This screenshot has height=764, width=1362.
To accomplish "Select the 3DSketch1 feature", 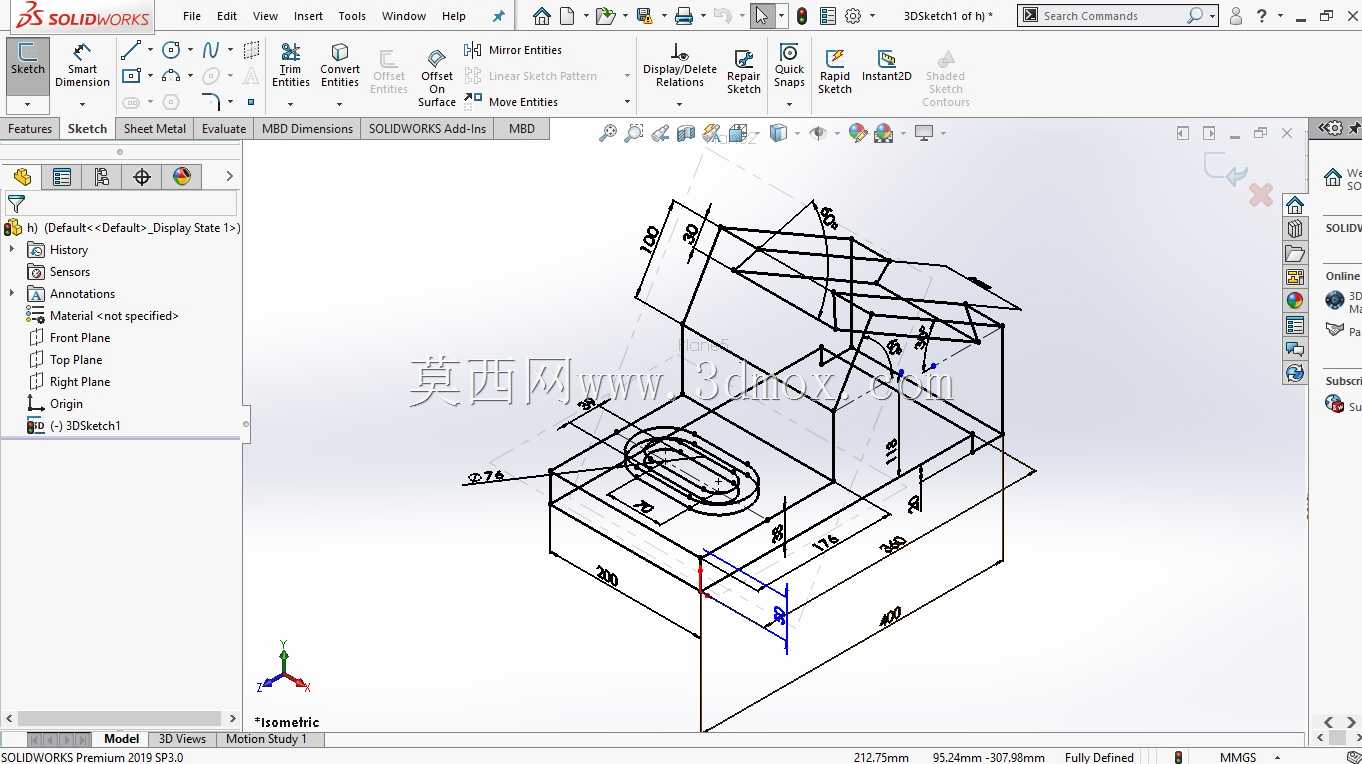I will [85, 426].
